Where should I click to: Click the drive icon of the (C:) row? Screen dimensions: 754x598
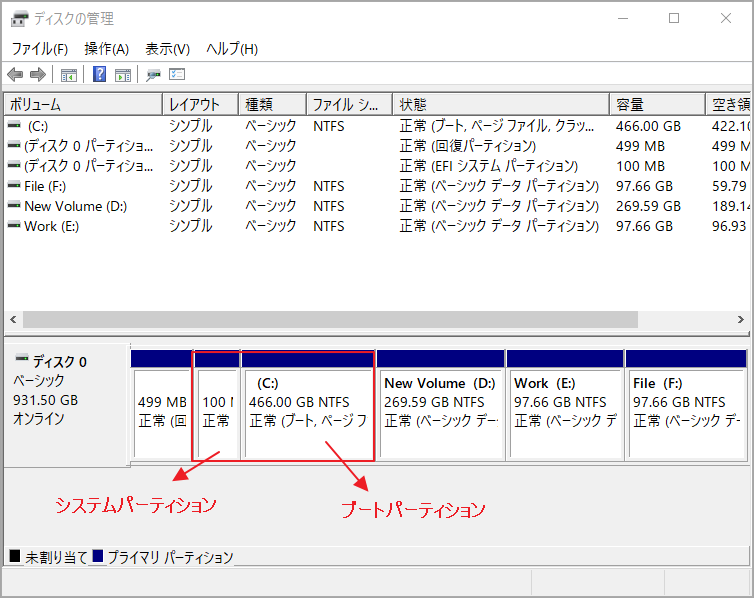14,125
